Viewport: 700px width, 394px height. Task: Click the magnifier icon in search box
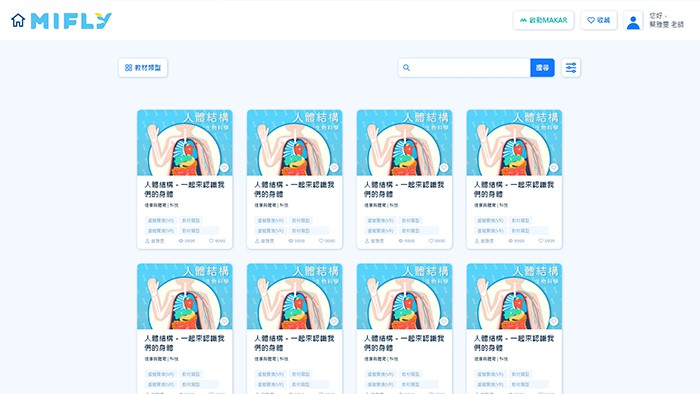pos(406,68)
